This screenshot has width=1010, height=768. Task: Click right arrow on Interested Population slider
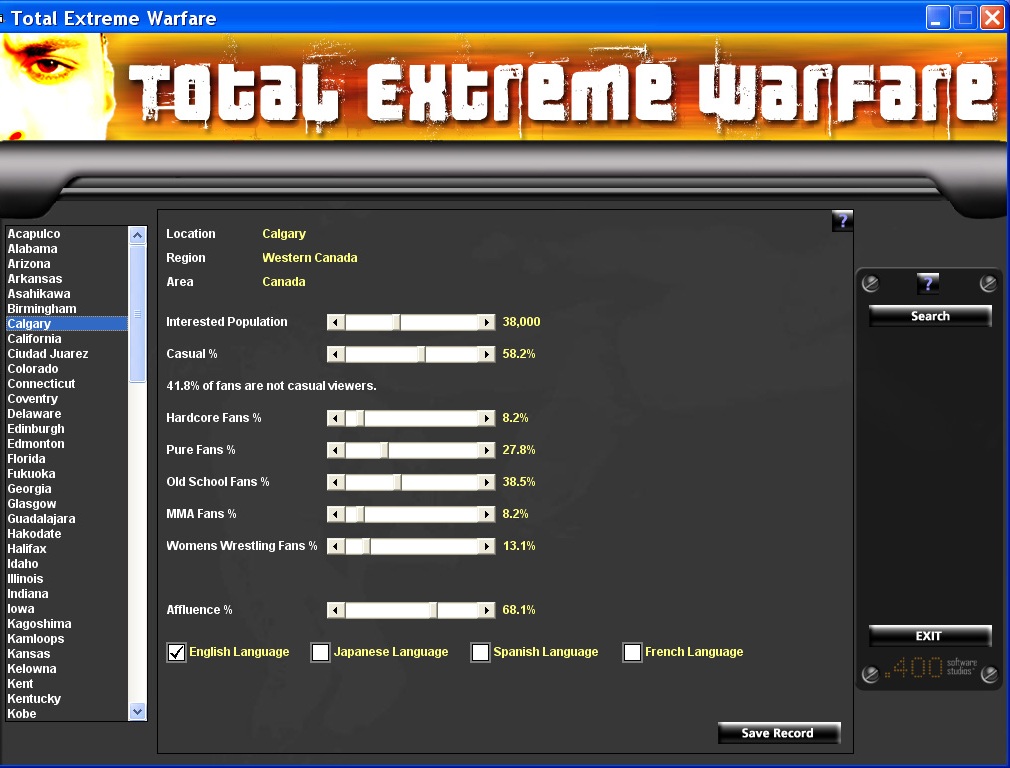pos(487,322)
